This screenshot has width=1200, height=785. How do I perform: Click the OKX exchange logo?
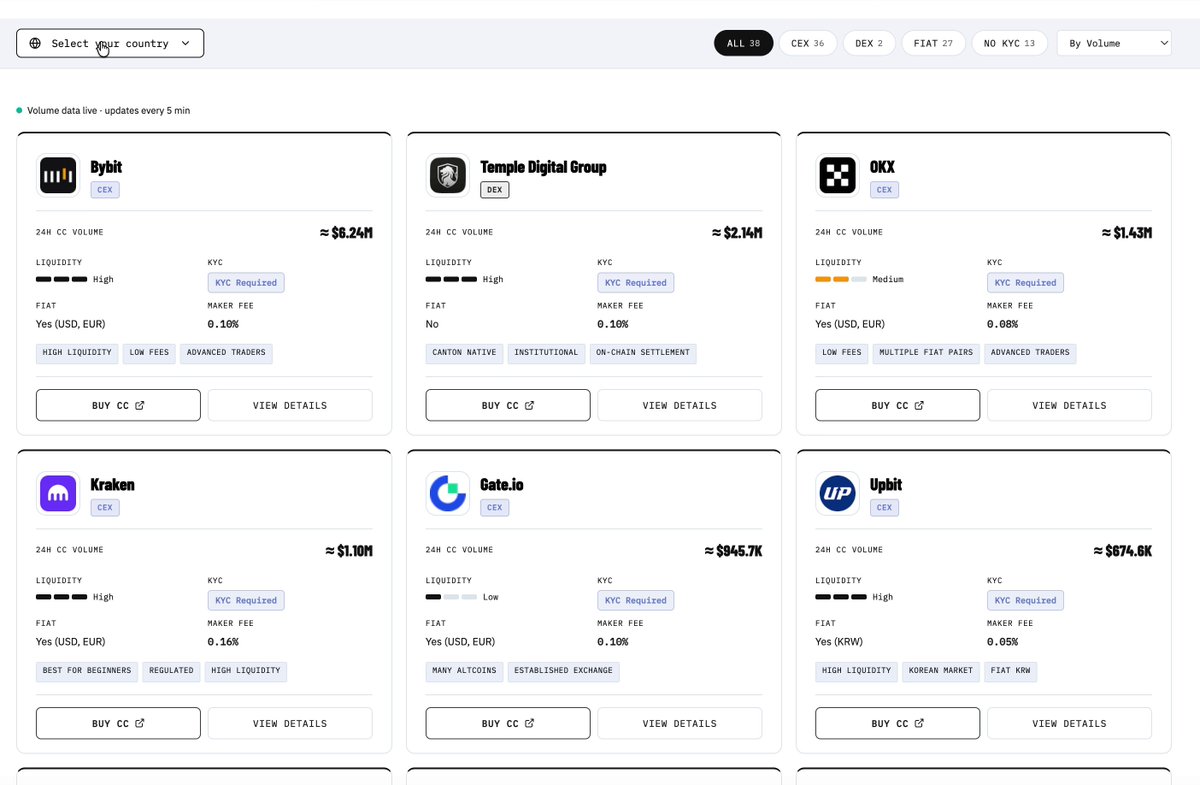point(837,175)
